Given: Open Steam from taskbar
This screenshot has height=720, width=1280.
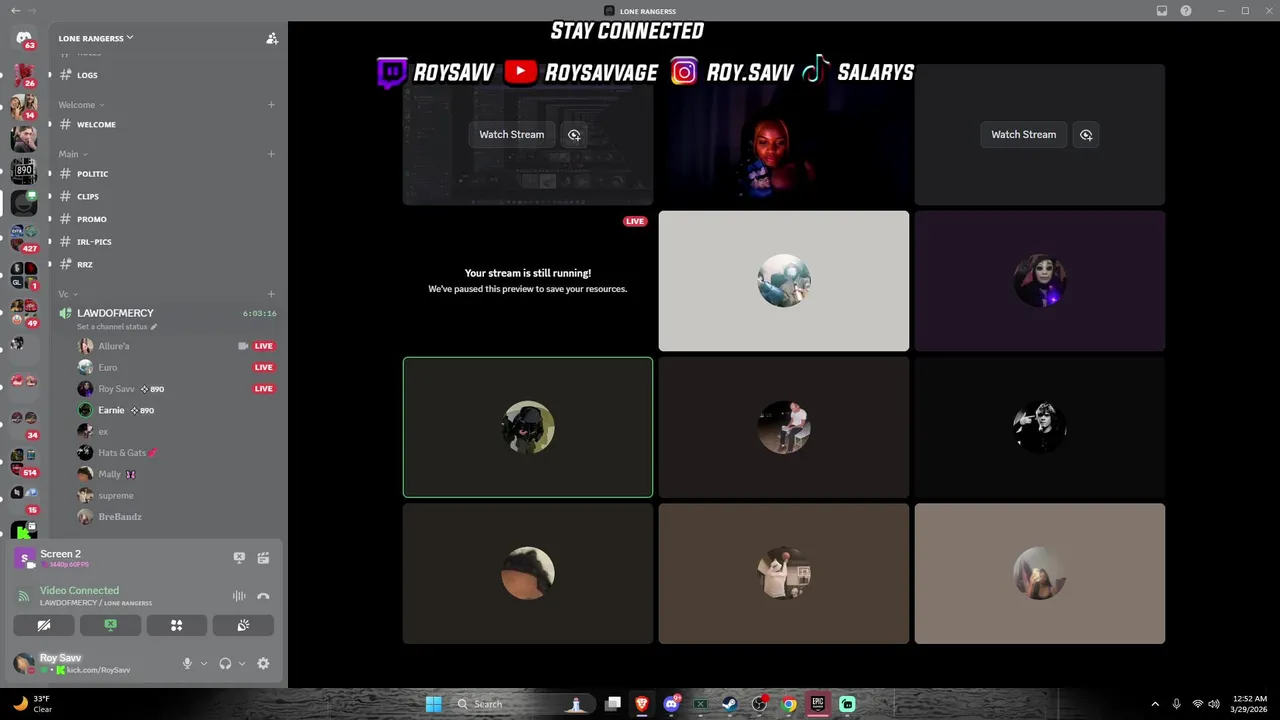Looking at the screenshot, I should click(x=730, y=704).
